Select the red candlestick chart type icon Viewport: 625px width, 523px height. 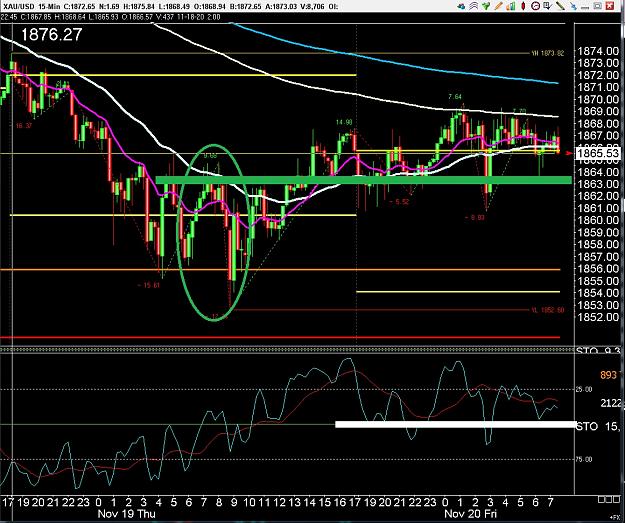[523, 6]
